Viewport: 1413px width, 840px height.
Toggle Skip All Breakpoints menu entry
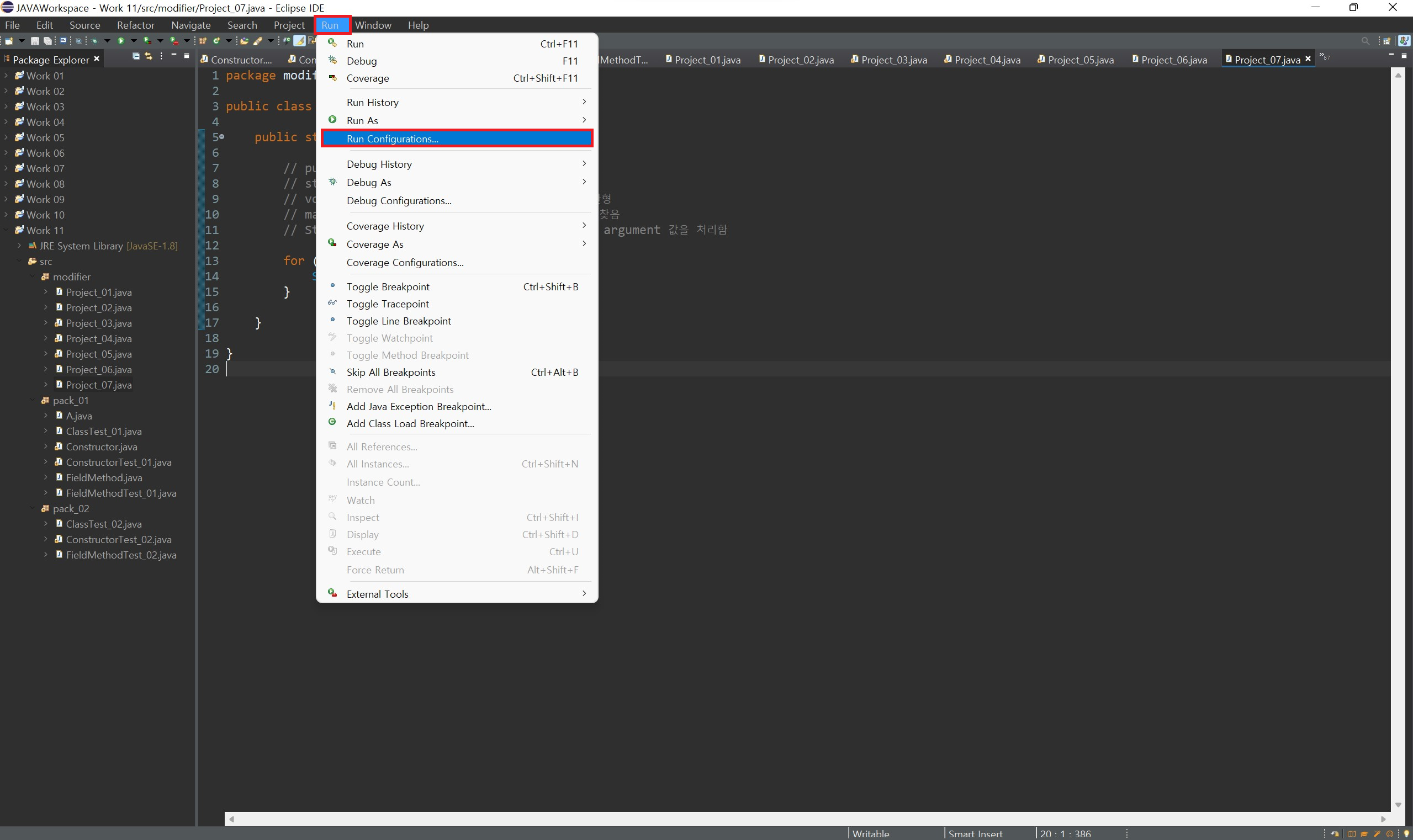391,372
